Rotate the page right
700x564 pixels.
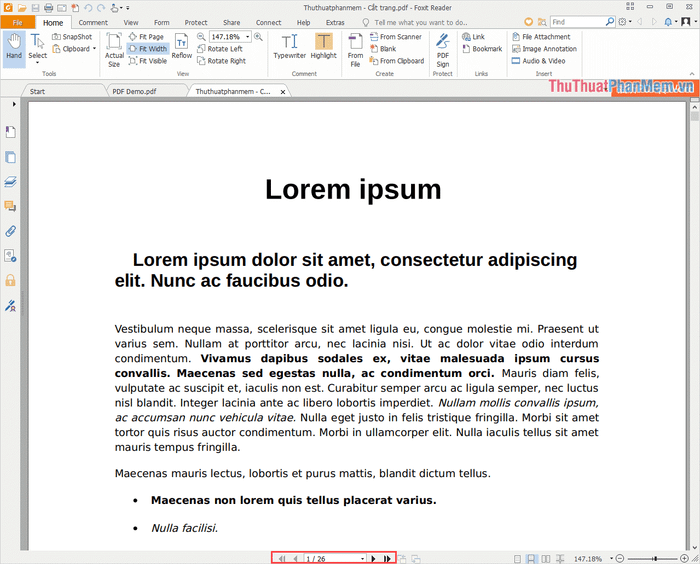tap(222, 61)
